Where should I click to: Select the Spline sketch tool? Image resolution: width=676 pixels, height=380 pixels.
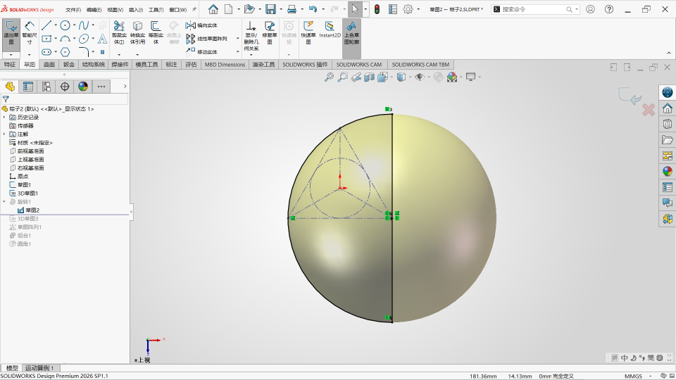pyautogui.click(x=84, y=25)
